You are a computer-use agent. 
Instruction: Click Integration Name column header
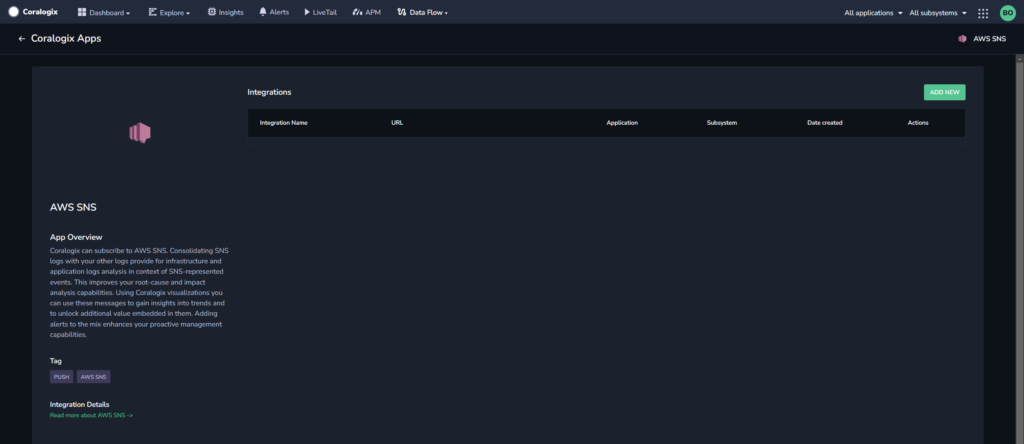point(283,123)
